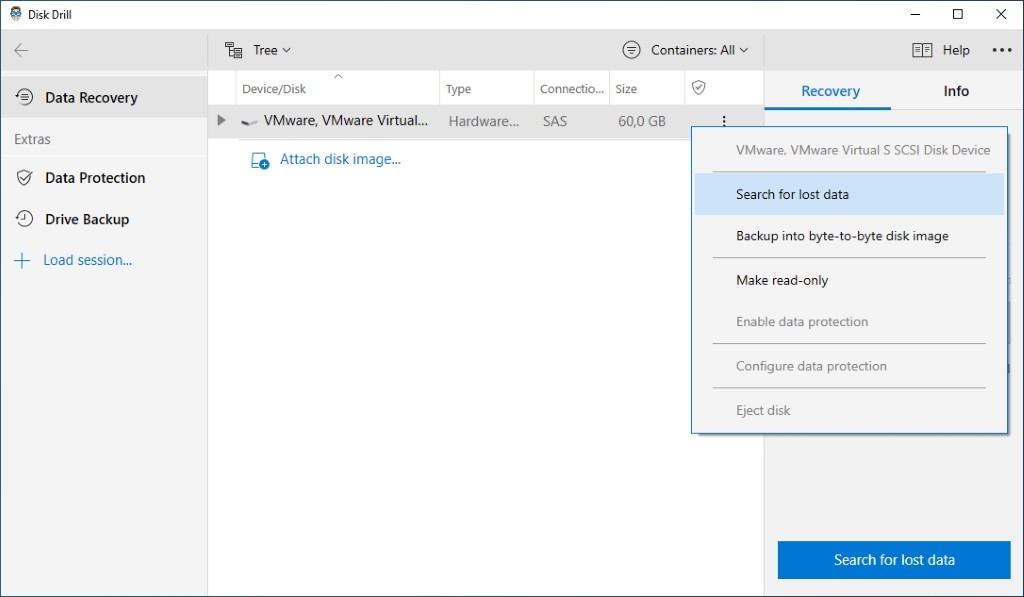Choose Make read-only in context menu
The image size is (1024, 597).
(849, 280)
